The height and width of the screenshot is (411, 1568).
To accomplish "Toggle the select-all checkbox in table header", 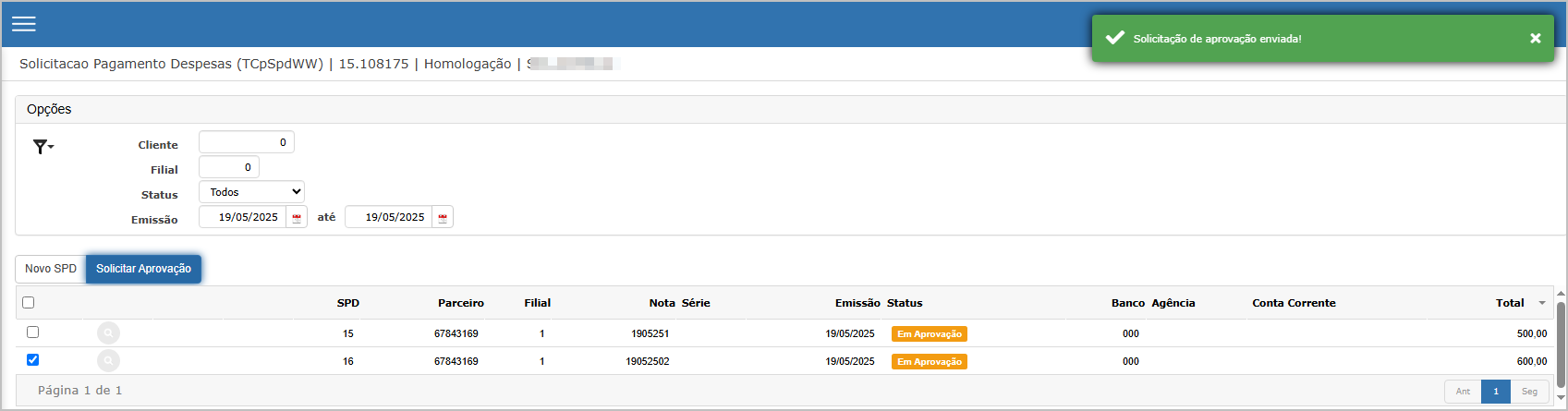I will (x=29, y=302).
